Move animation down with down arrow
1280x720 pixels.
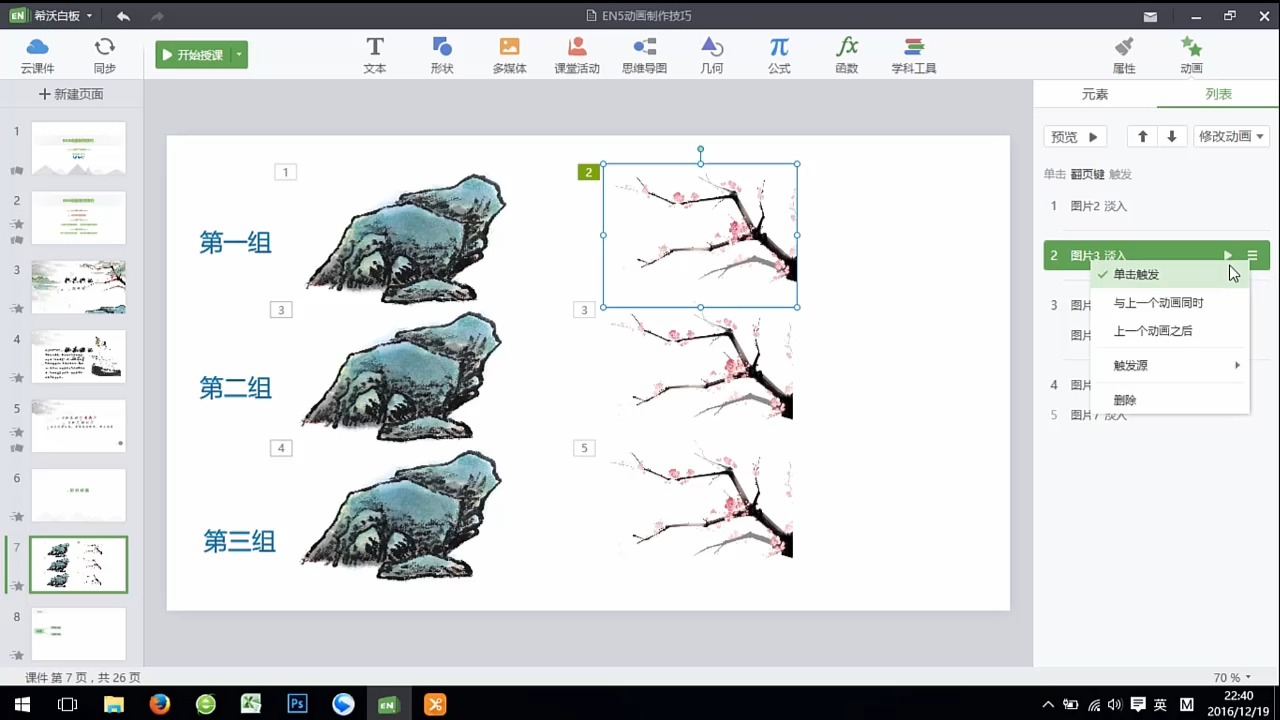pos(1172,137)
